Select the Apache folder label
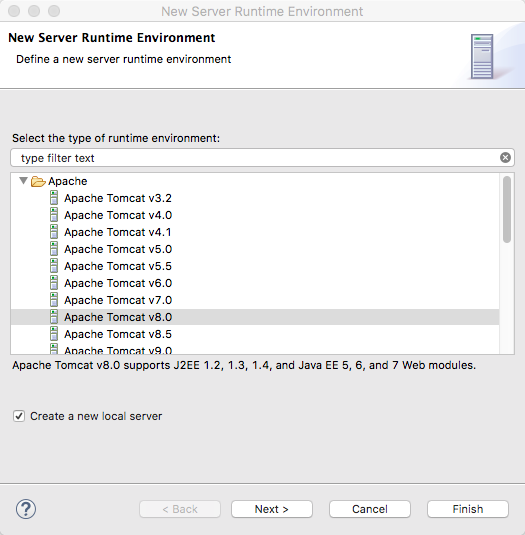Viewport: 525px width, 535px height. [68, 181]
